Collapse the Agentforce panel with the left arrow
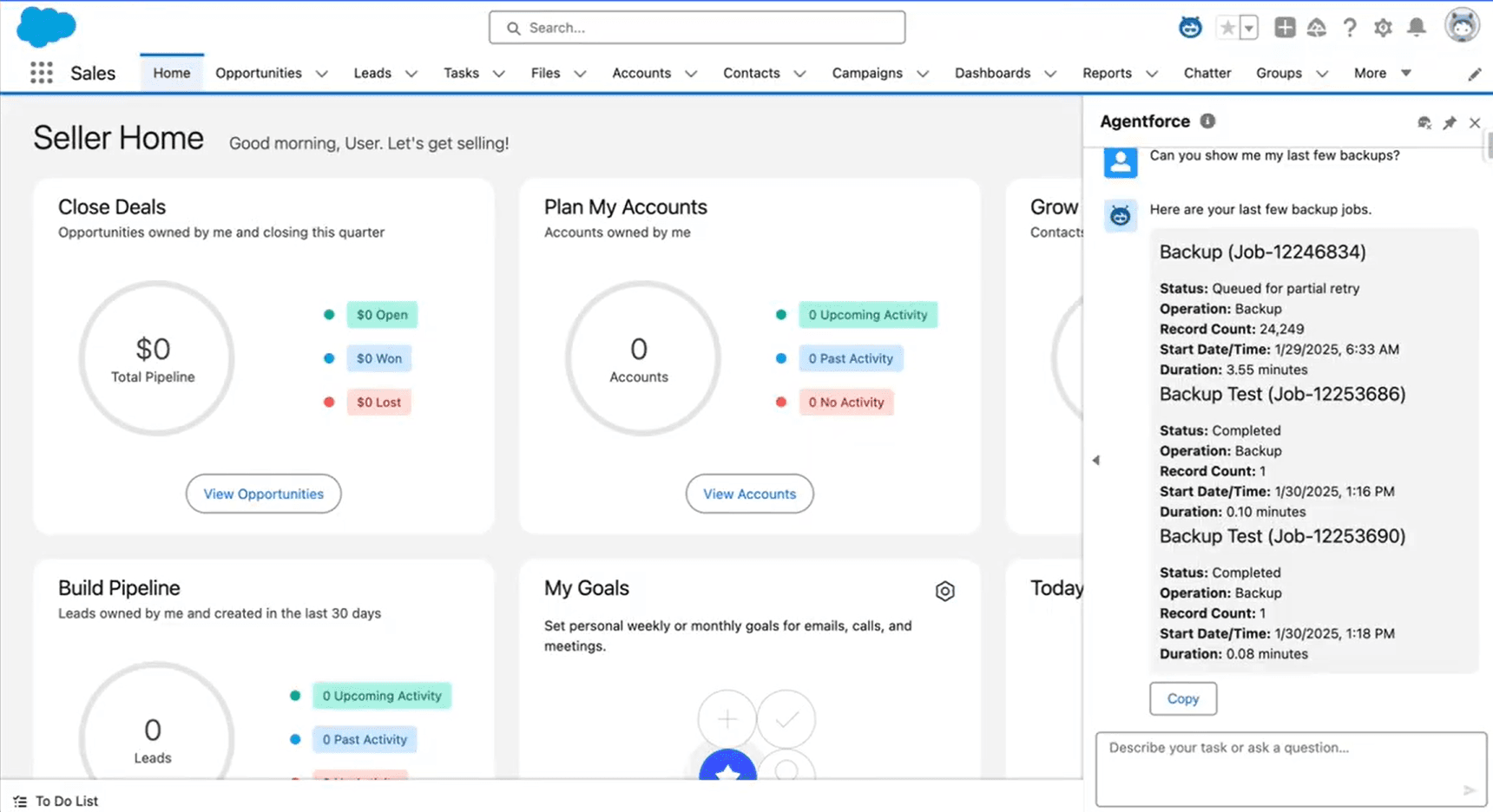 (x=1095, y=460)
